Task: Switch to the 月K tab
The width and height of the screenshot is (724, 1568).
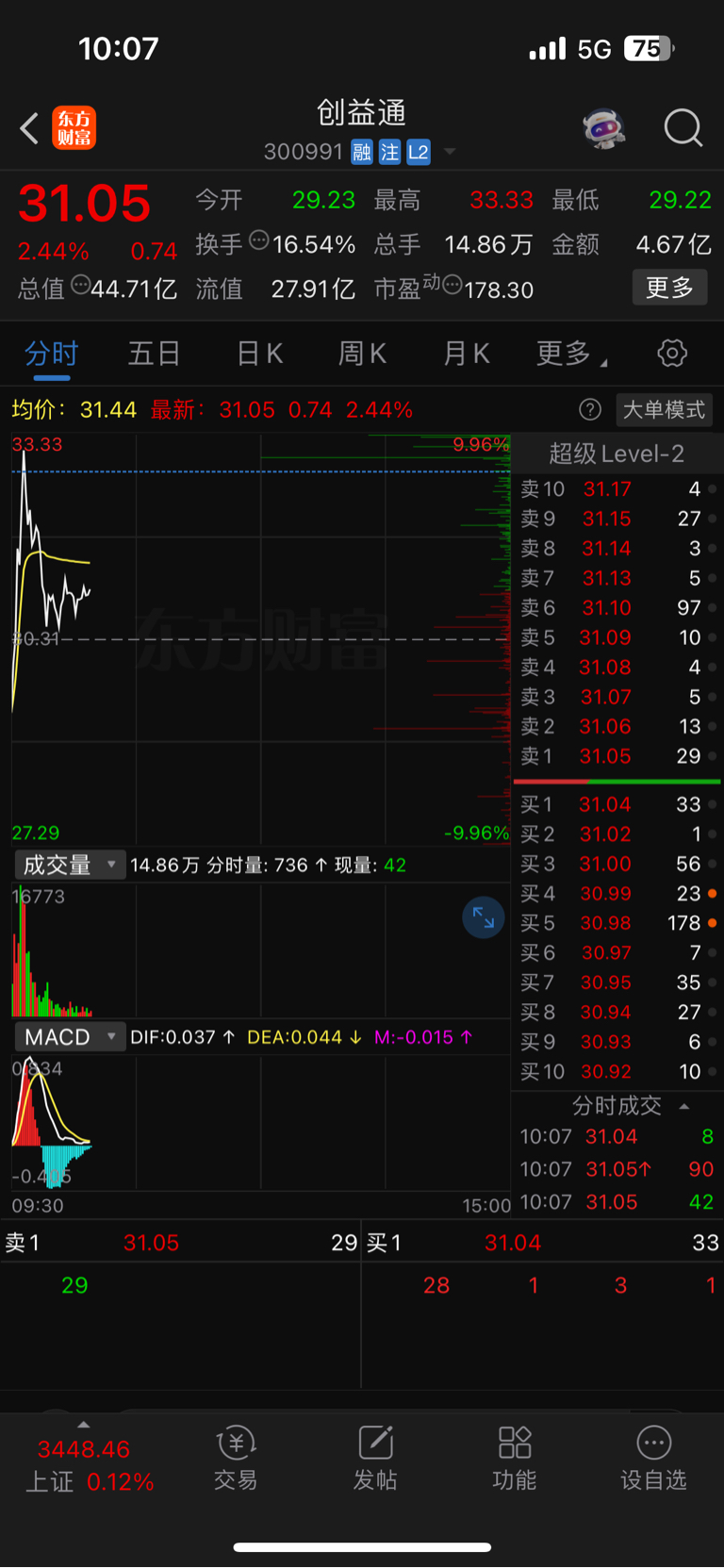Action: pos(466,354)
